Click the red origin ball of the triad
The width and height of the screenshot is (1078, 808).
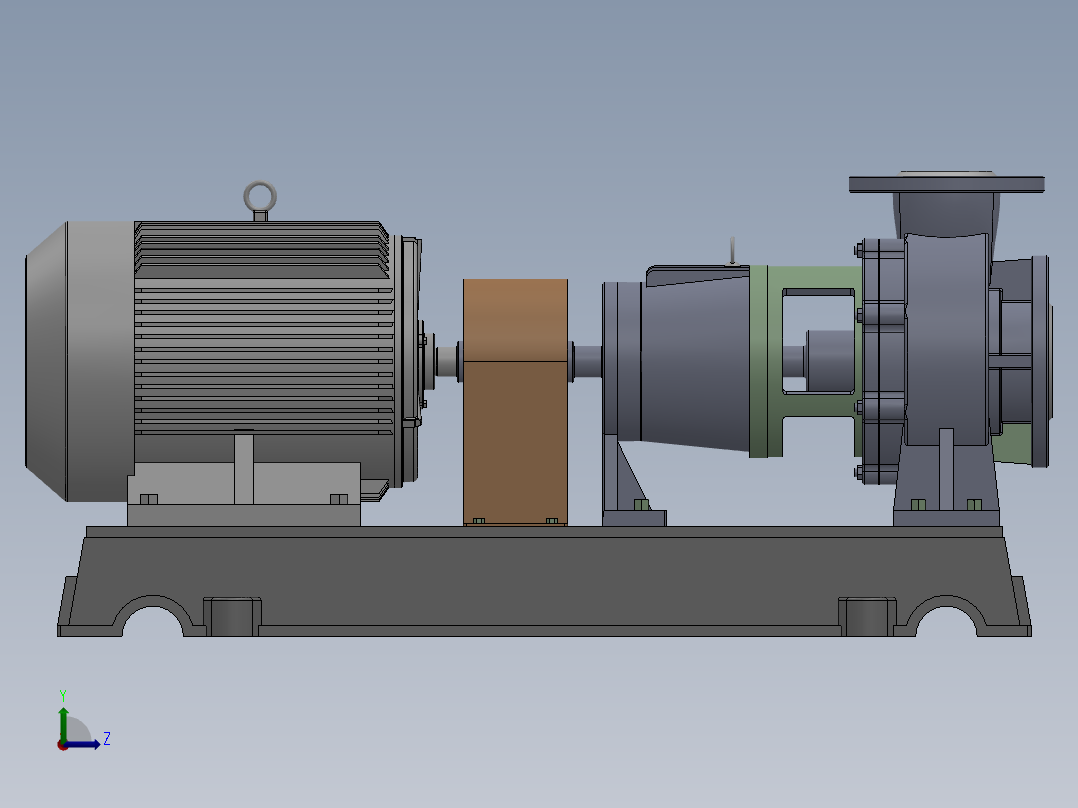pyautogui.click(x=63, y=745)
